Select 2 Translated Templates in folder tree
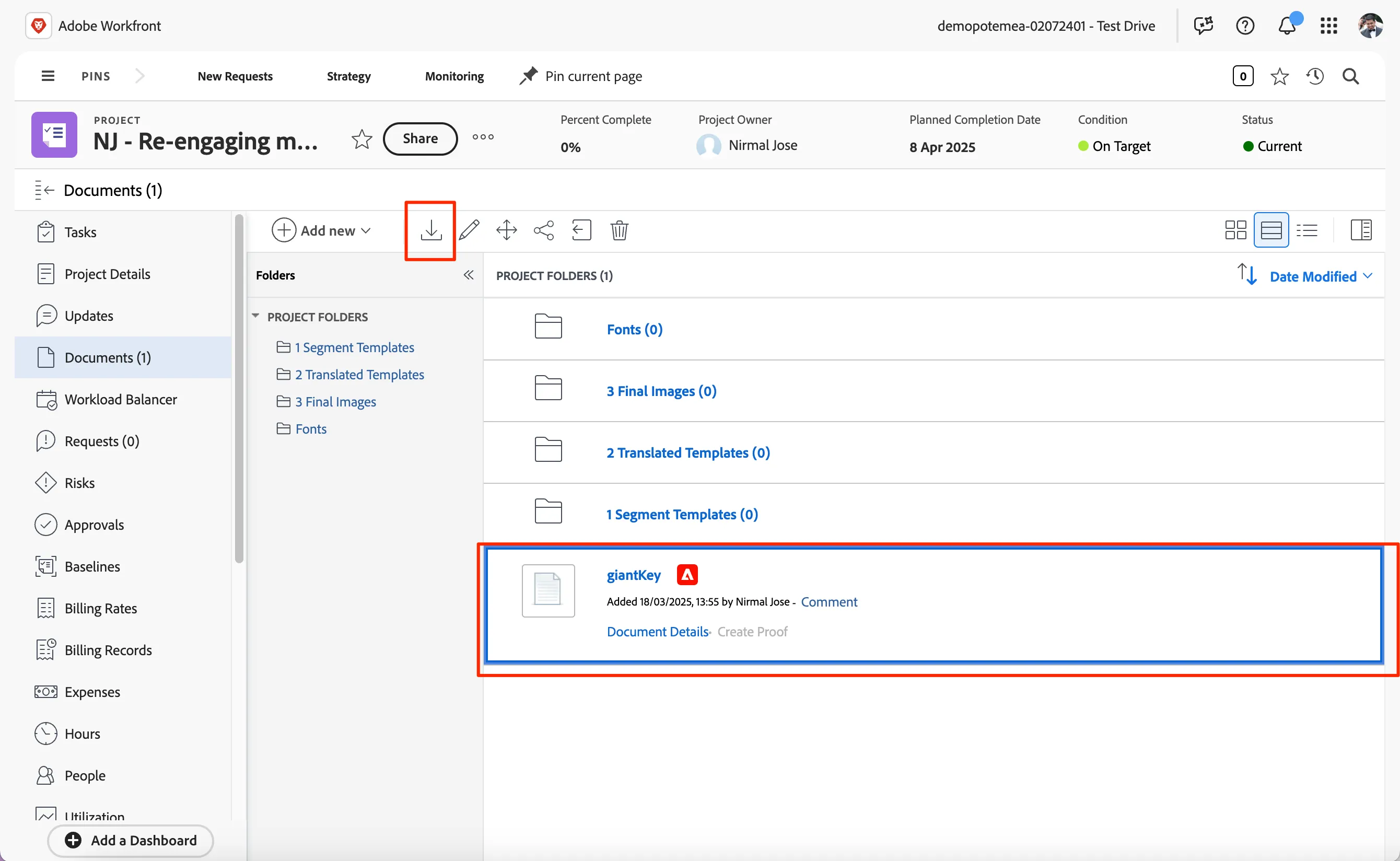The image size is (1400, 861). click(359, 374)
